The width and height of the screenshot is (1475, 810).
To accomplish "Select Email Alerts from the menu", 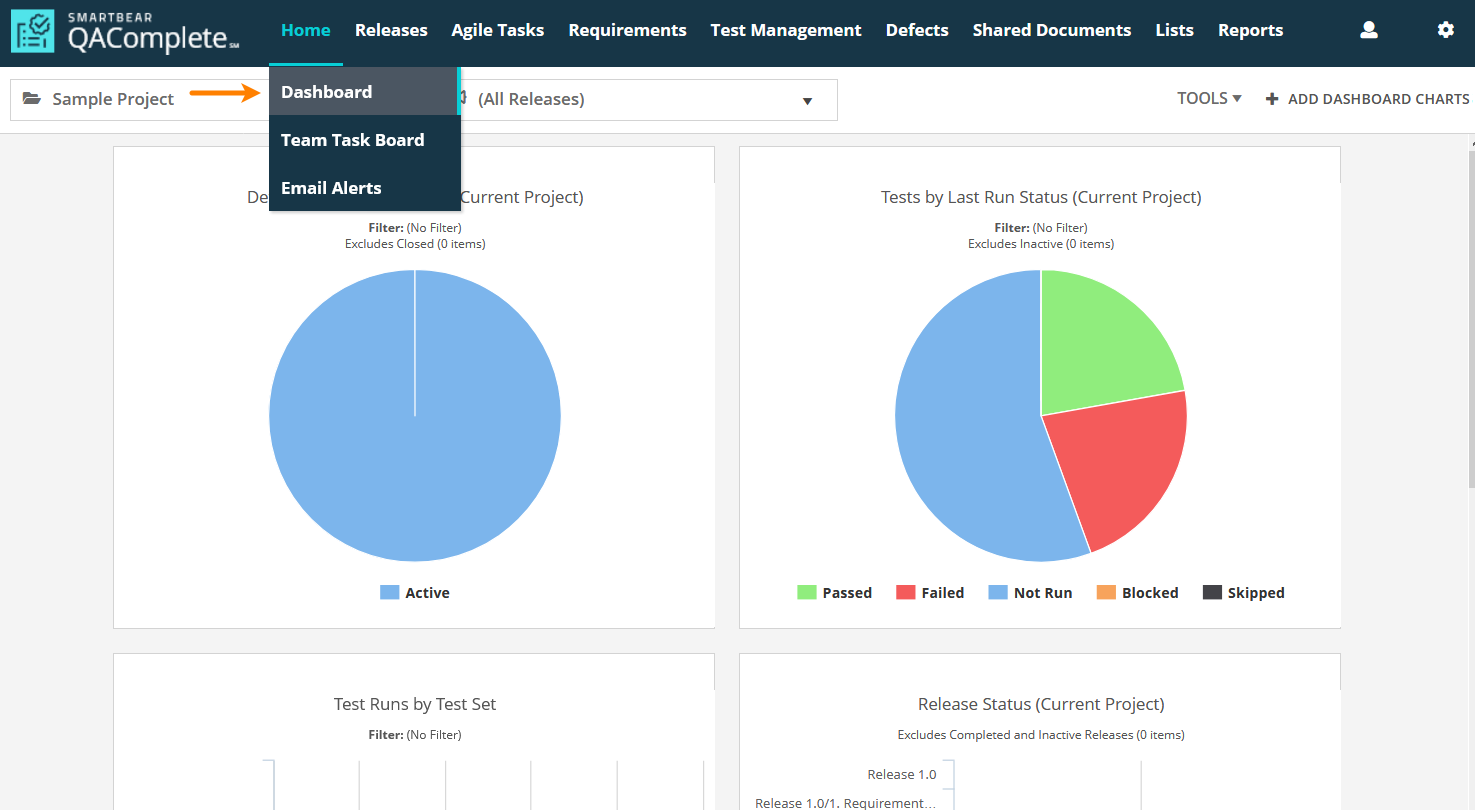I will [x=331, y=188].
